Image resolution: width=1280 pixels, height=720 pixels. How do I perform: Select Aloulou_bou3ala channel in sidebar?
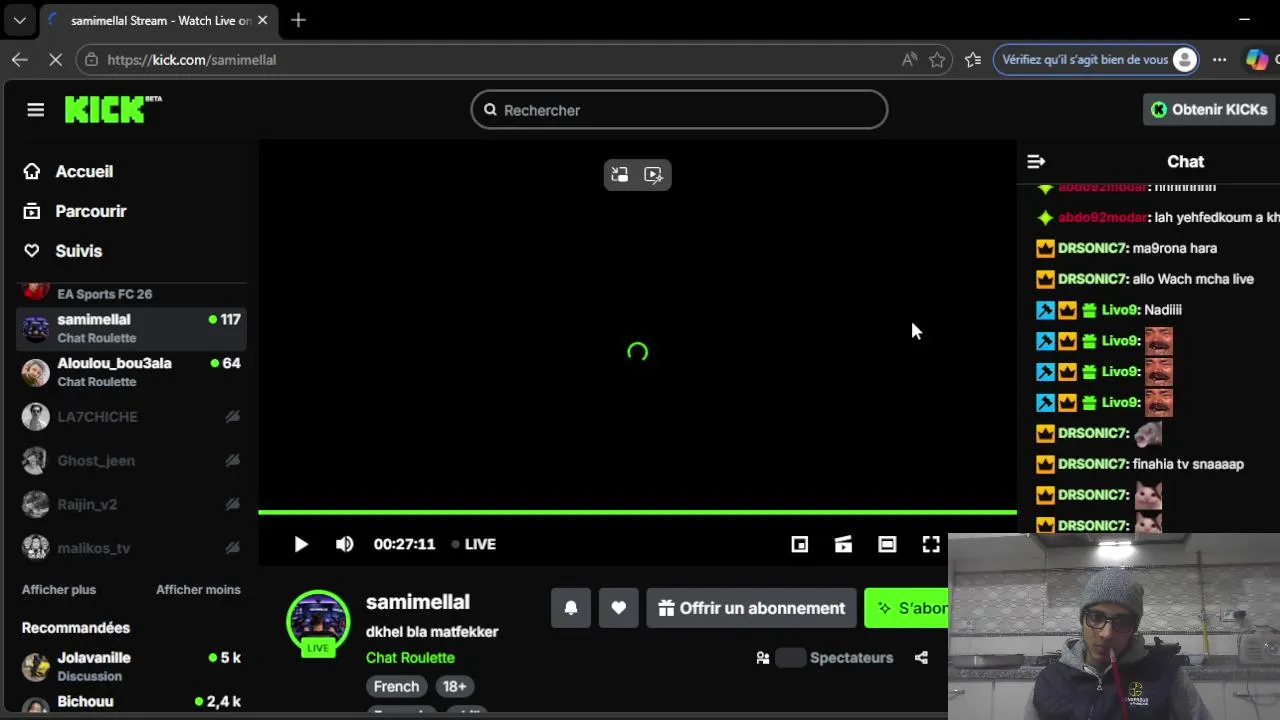pos(132,372)
